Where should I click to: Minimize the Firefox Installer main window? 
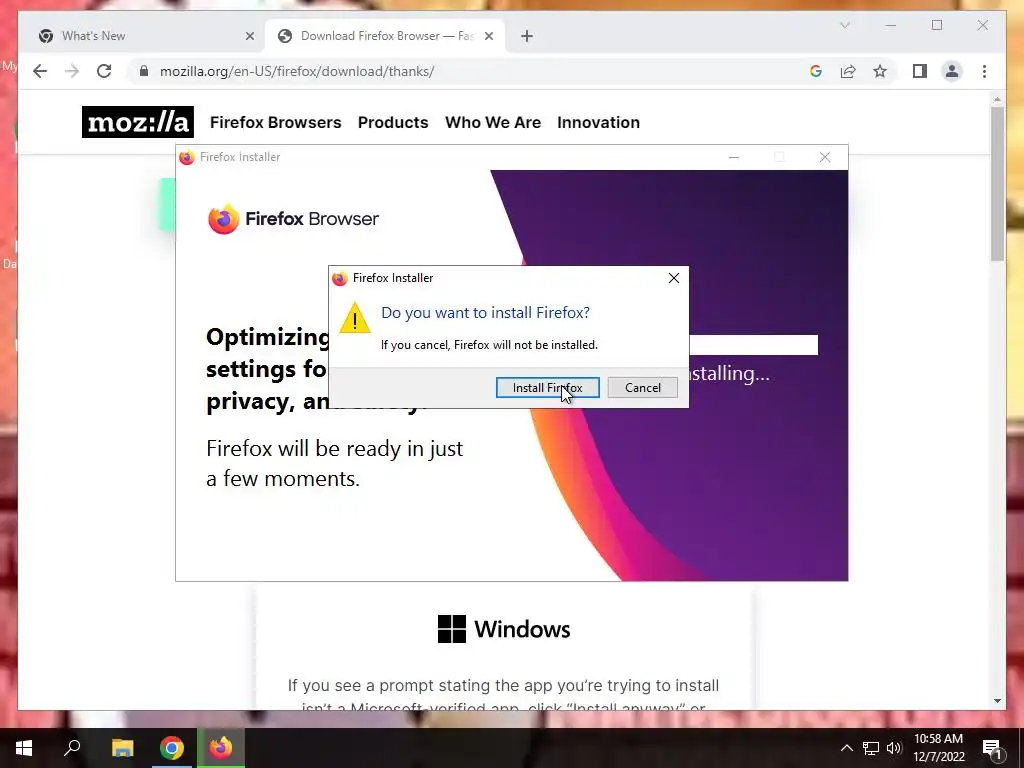[x=734, y=157]
